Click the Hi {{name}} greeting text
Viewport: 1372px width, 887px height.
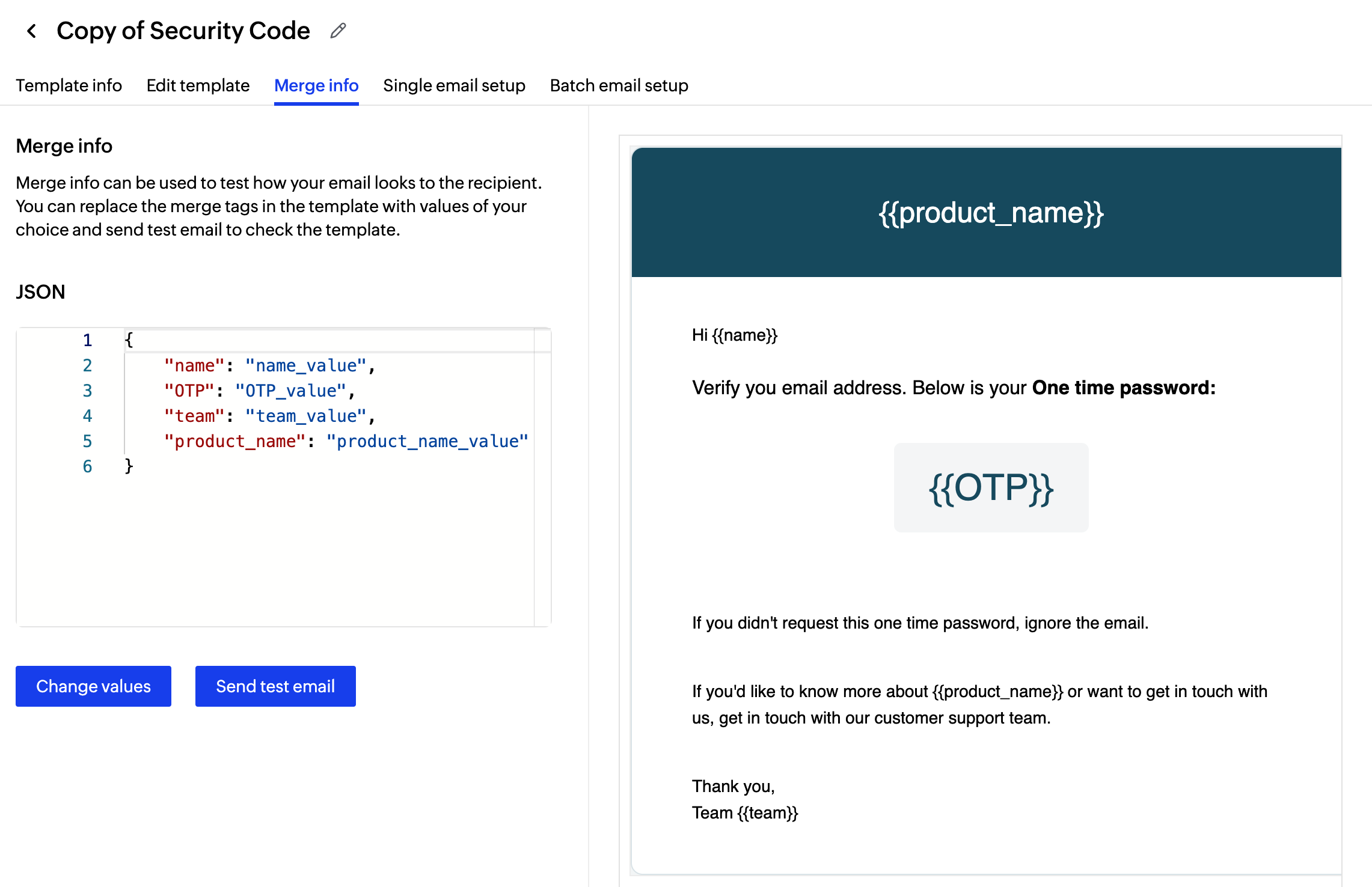click(734, 335)
